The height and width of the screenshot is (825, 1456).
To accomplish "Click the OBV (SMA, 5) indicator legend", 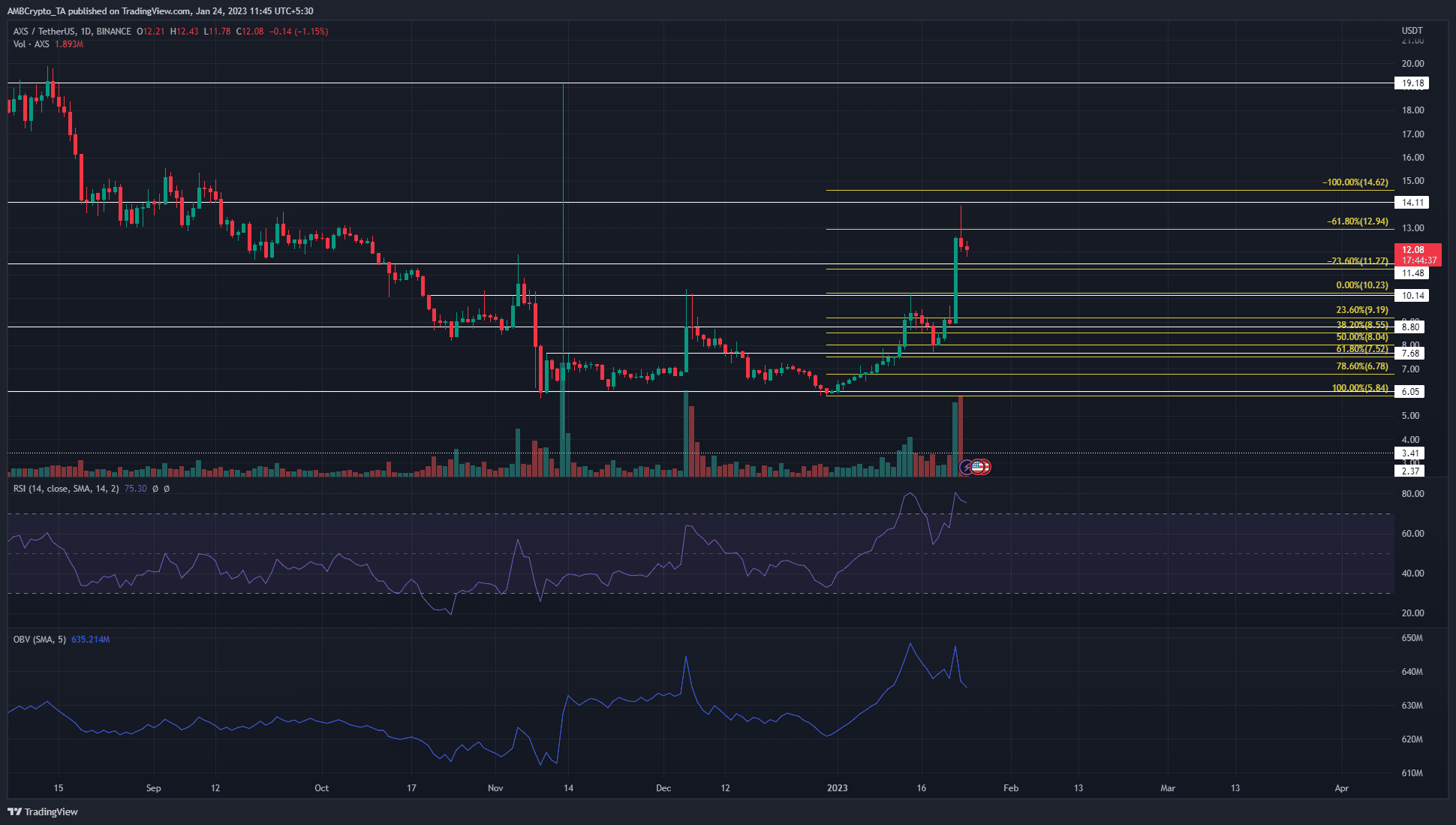I will (x=40, y=640).
